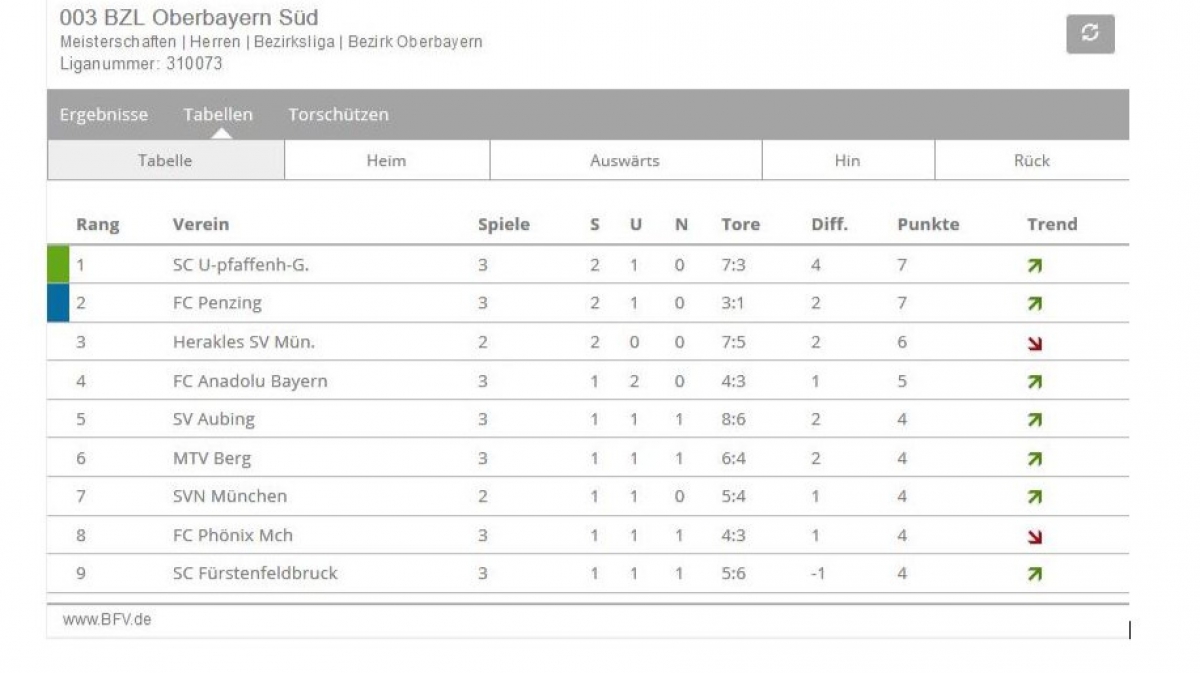
Task: Click the trend arrow for FC Phönix Mch
Action: click(x=1035, y=537)
